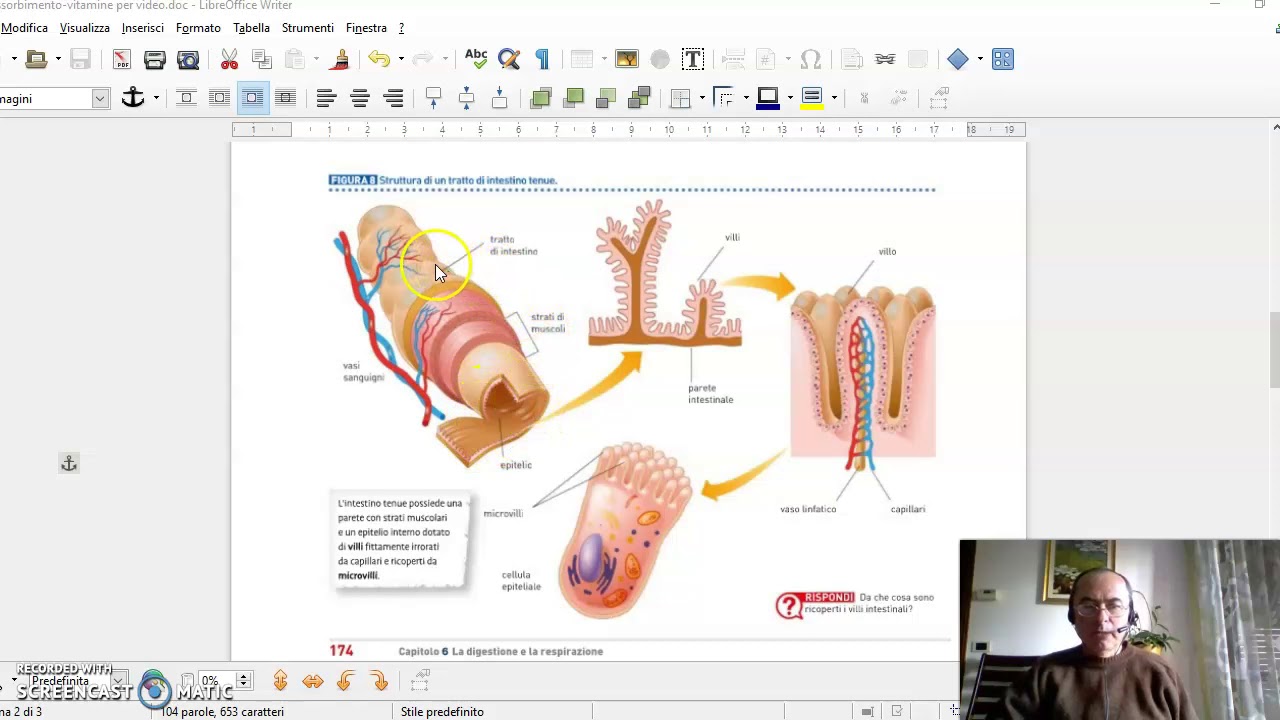Click the Clone Formatting paintbrush icon
Image resolution: width=1280 pixels, height=720 pixels.
click(x=340, y=60)
